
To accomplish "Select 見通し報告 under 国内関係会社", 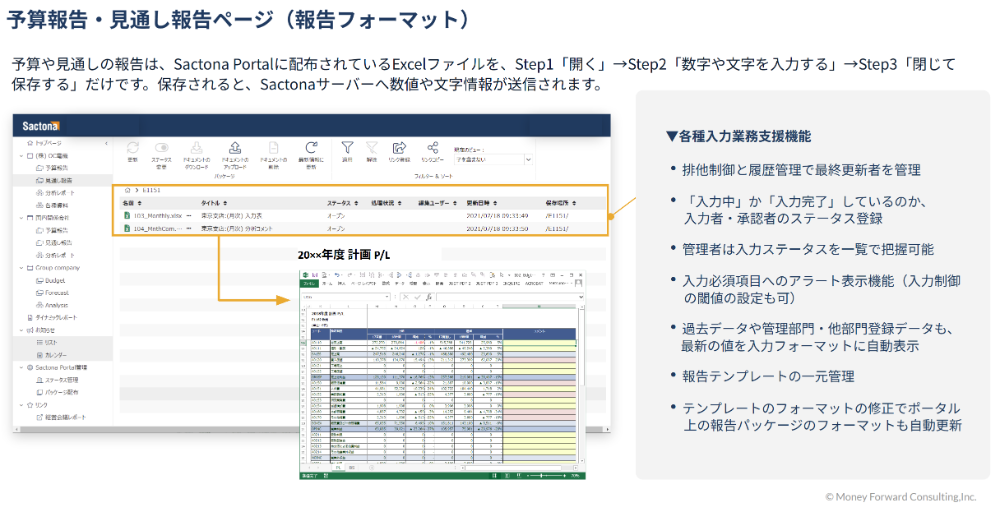I will [58, 243].
